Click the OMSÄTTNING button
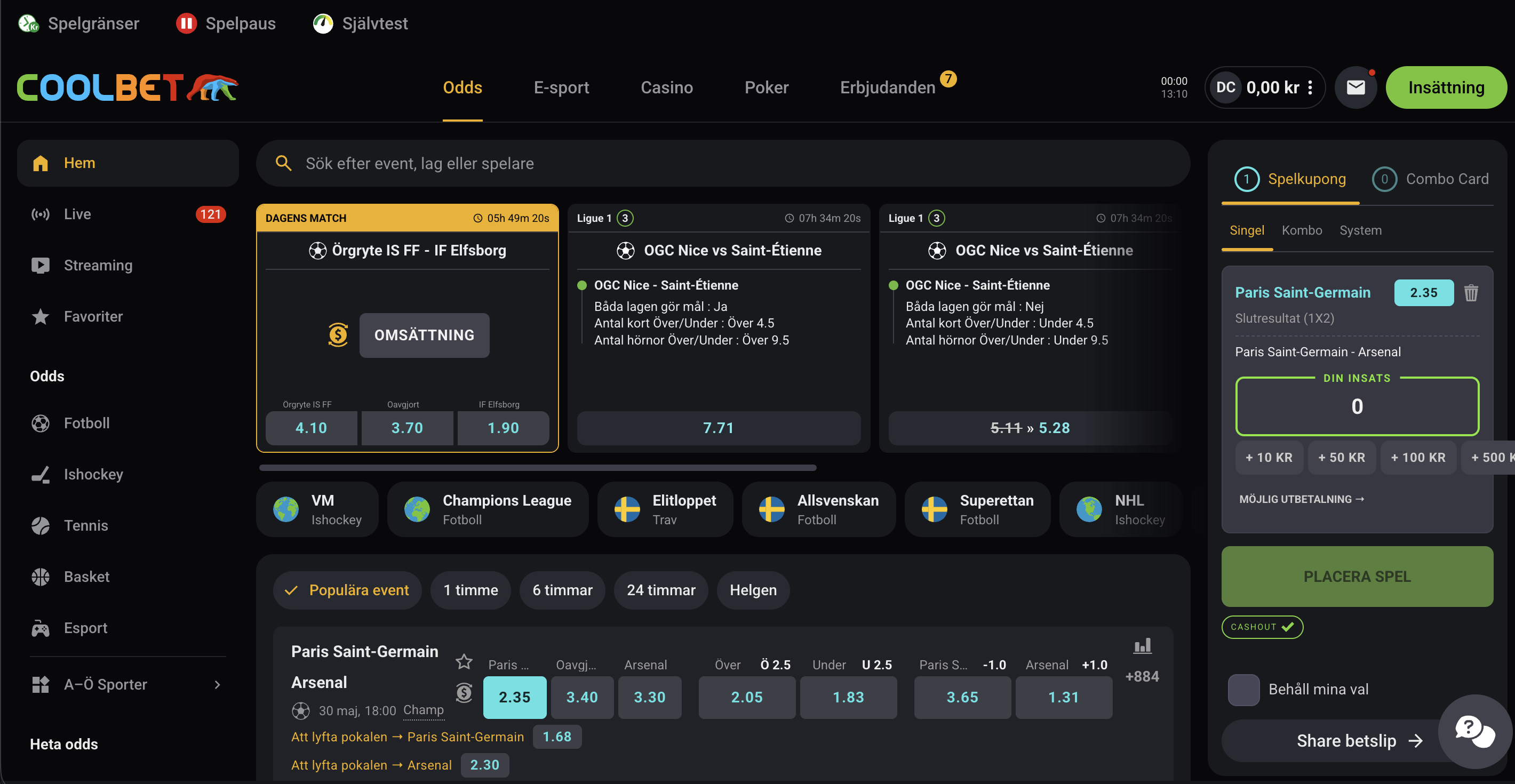 424,334
